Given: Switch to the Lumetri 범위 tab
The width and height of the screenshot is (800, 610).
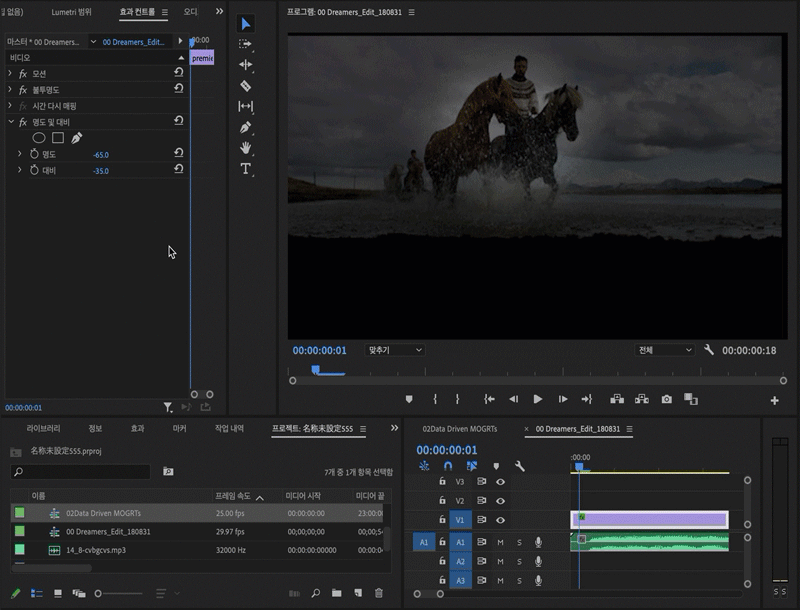Looking at the screenshot, I should [x=71, y=12].
